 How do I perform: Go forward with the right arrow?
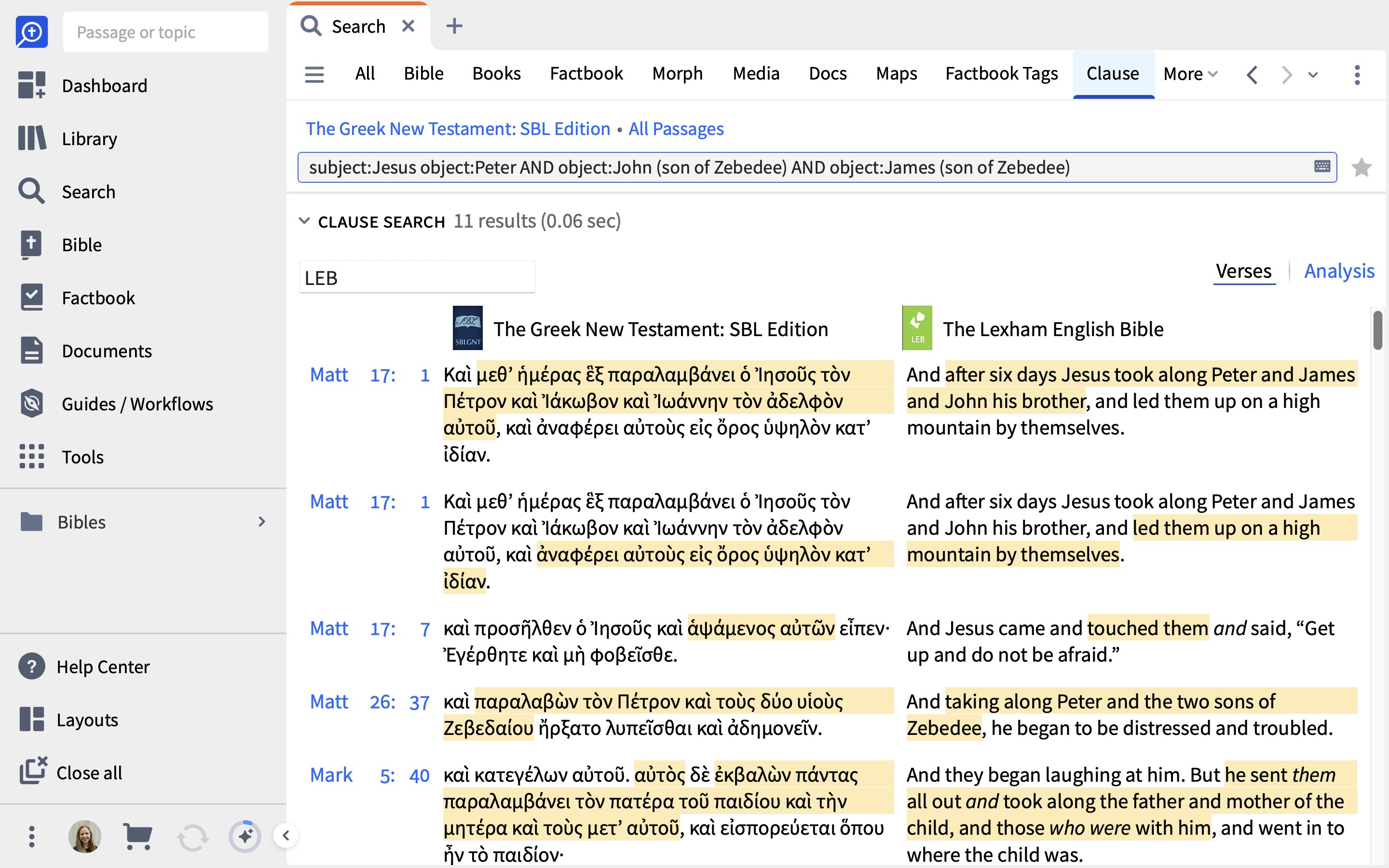(1286, 75)
